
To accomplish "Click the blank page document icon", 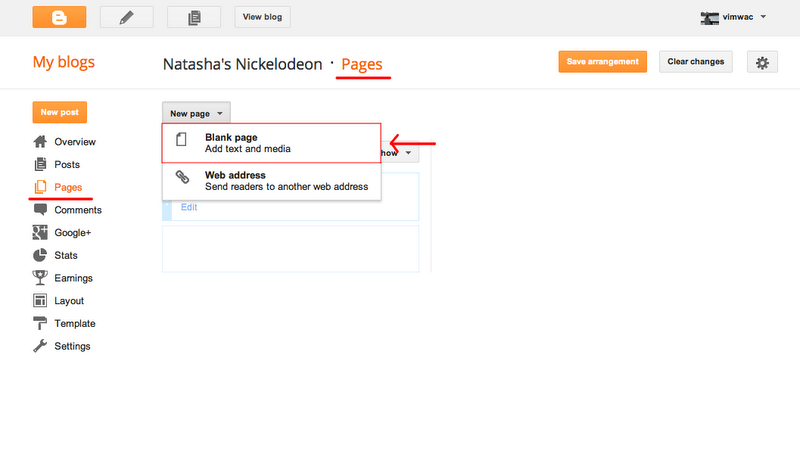I will click(181, 139).
